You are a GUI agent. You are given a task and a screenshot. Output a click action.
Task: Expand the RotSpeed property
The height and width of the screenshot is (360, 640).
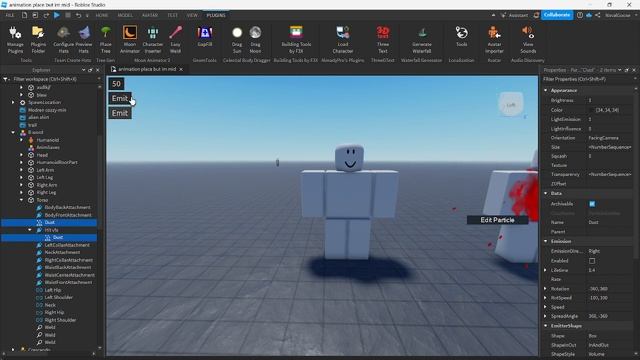546,298
